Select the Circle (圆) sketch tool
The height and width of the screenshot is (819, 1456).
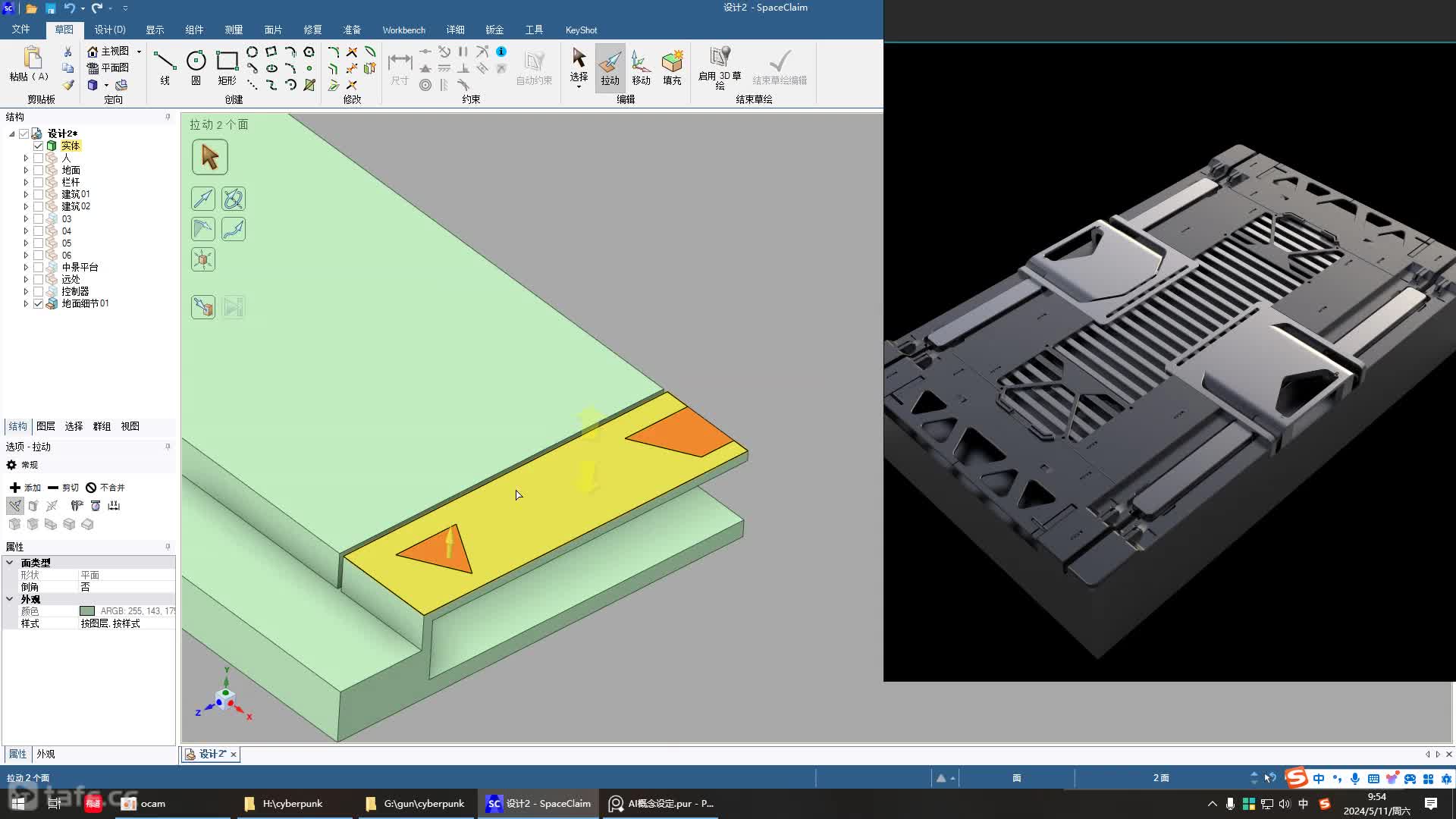coord(196,67)
